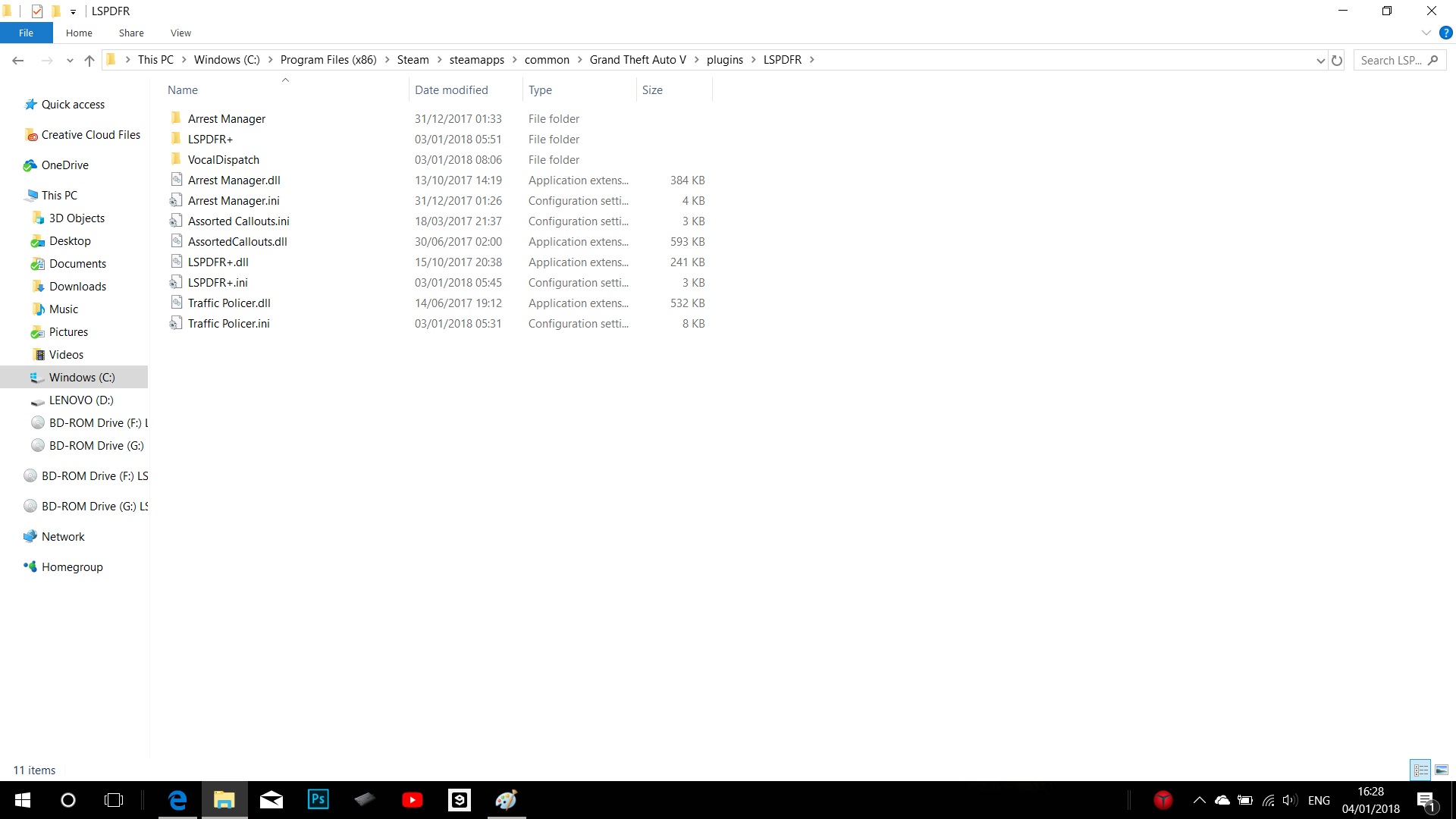1456x819 pixels.
Task: Open Photoshop from the taskbar
Action: click(318, 799)
